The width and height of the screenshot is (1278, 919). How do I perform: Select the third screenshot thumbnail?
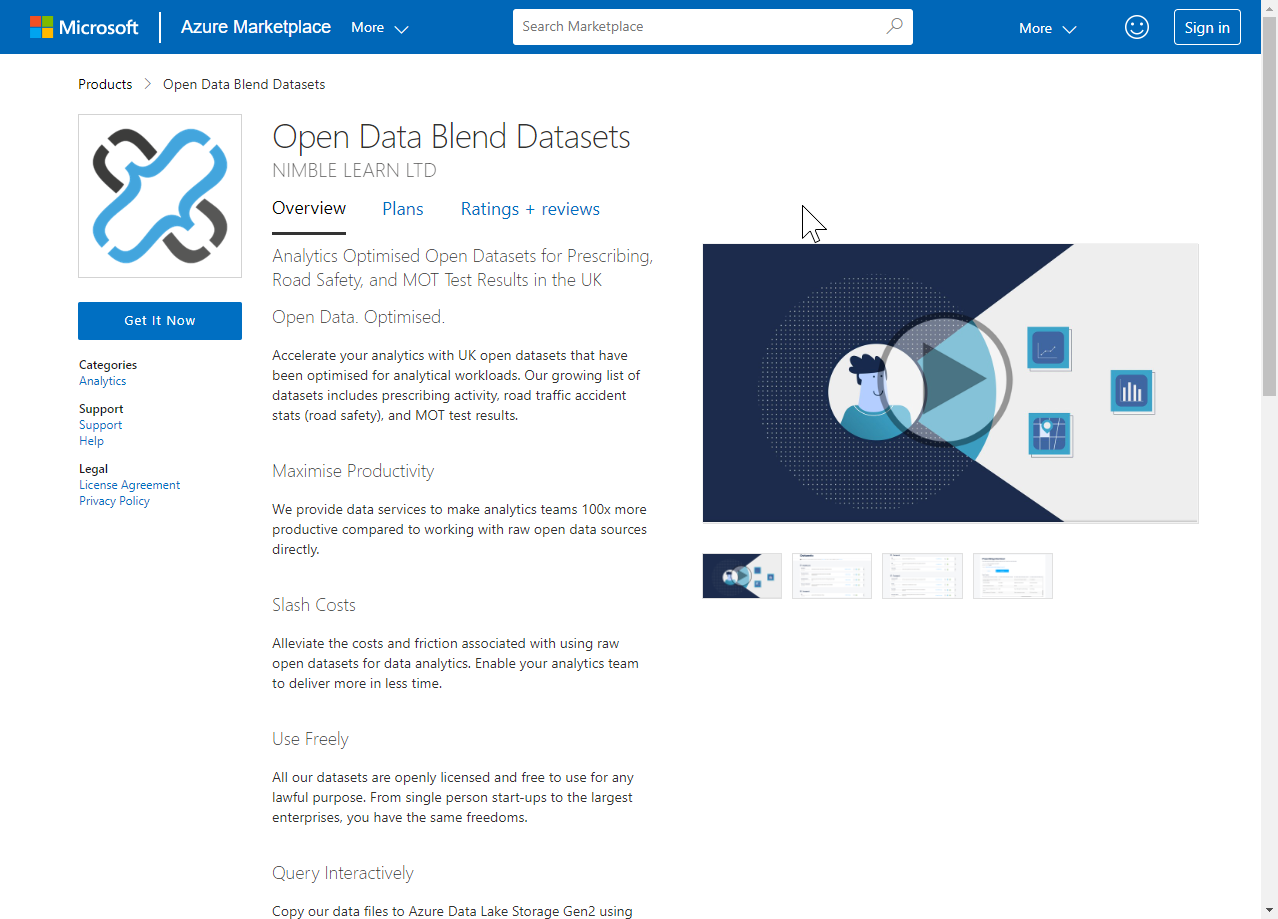point(922,576)
